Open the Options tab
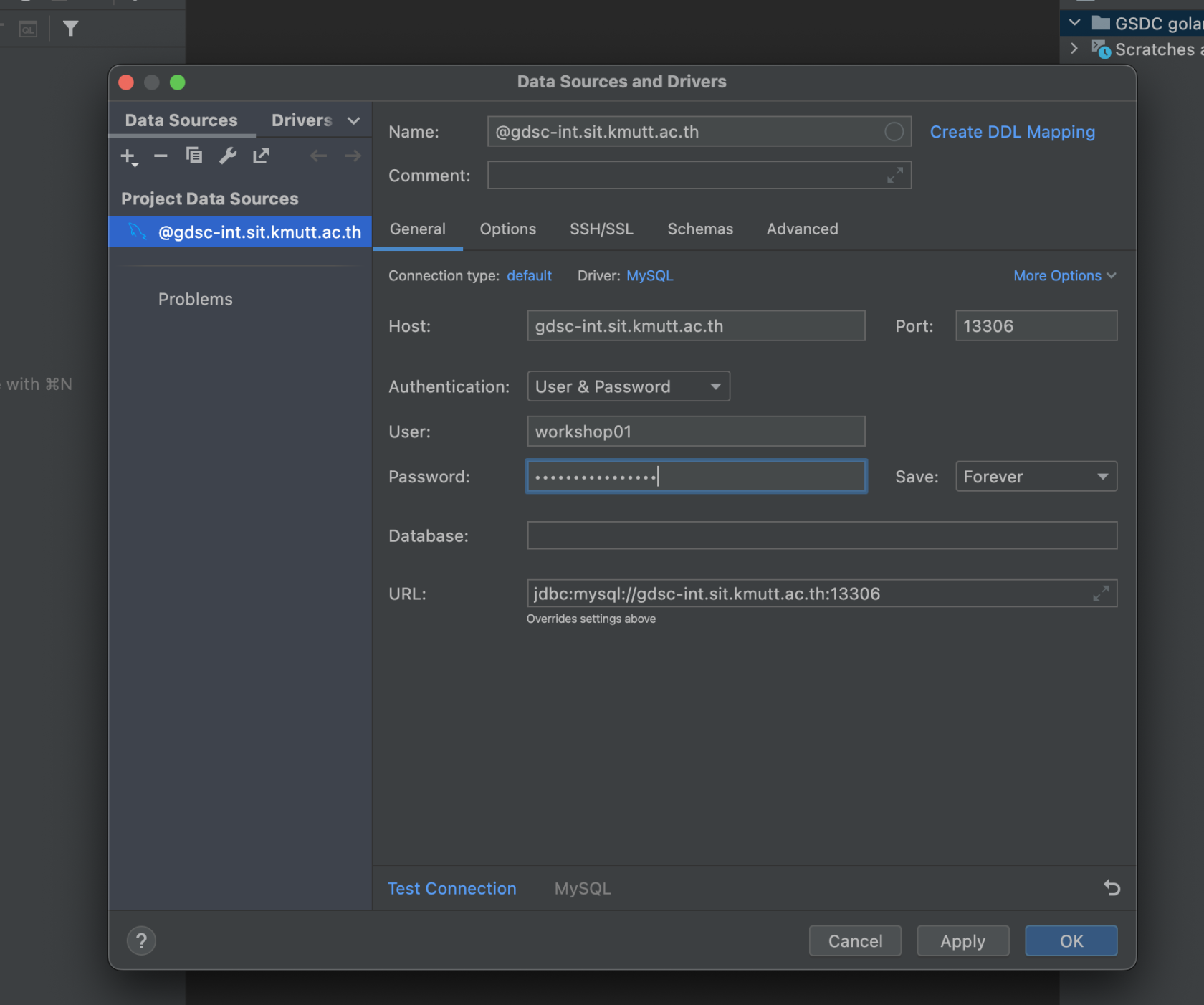 (x=508, y=229)
